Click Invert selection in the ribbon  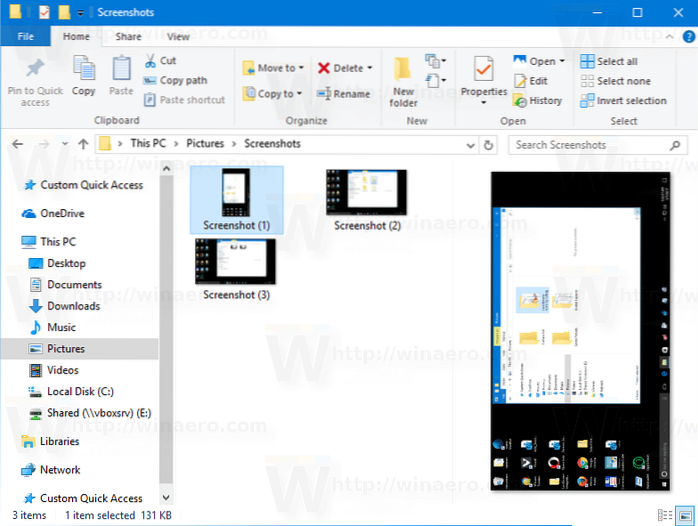pyautogui.click(x=623, y=100)
